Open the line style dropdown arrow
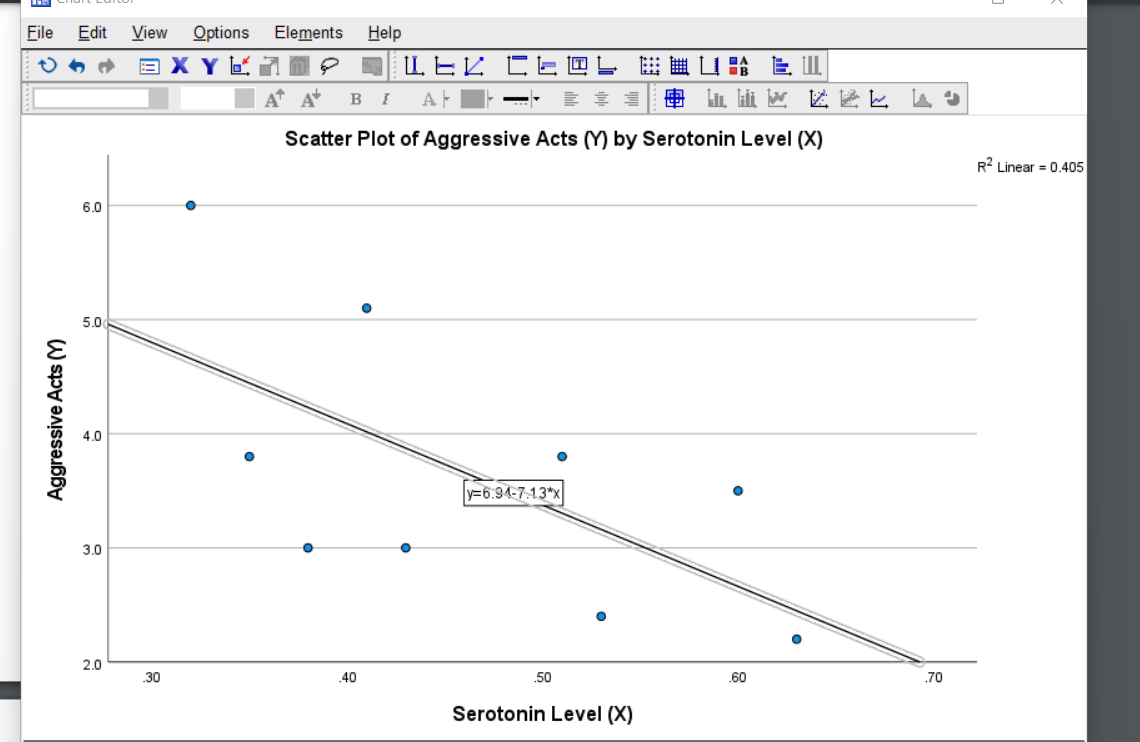Image resolution: width=1140 pixels, height=742 pixels. click(536, 99)
